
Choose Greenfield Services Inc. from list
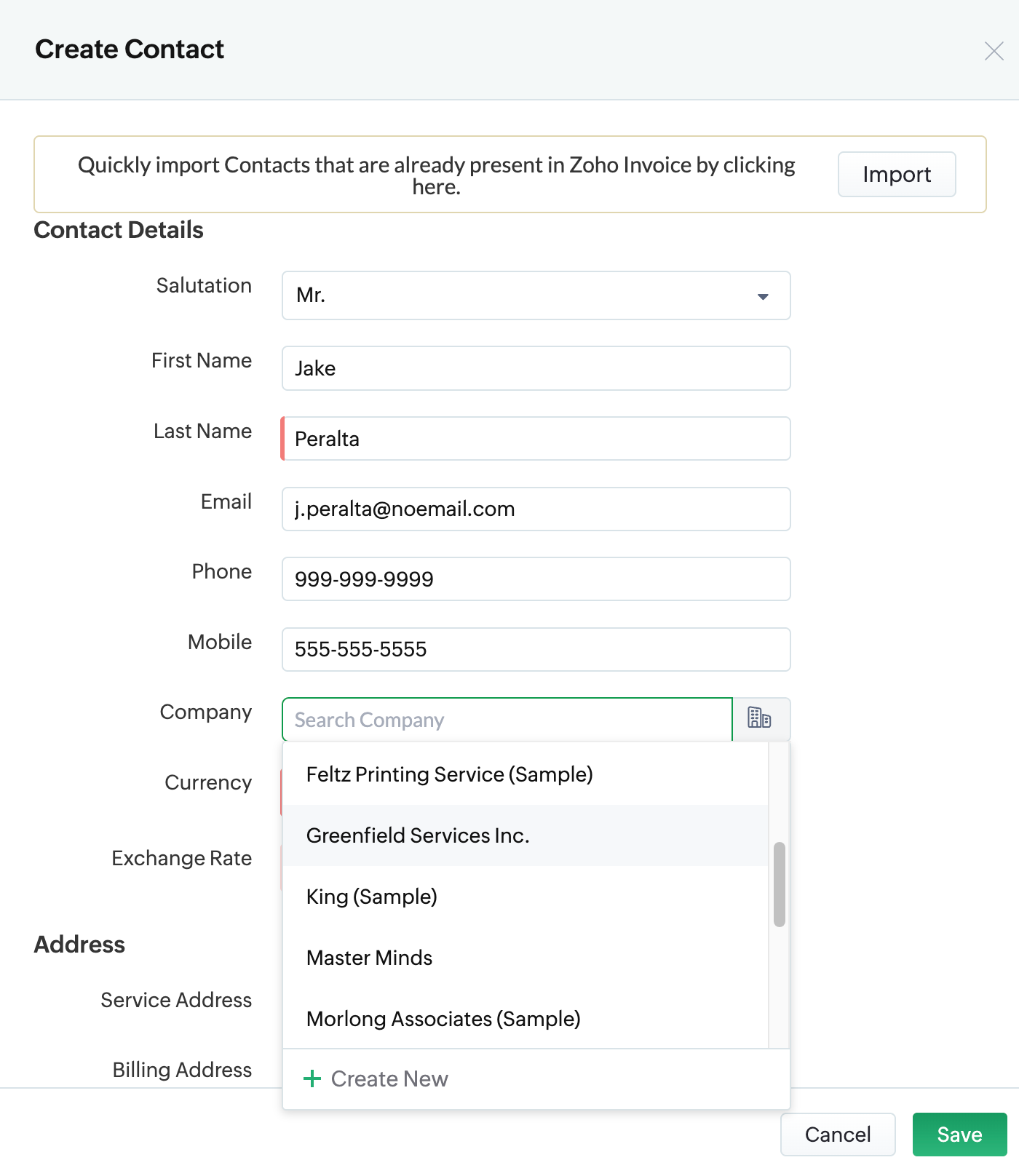417,835
